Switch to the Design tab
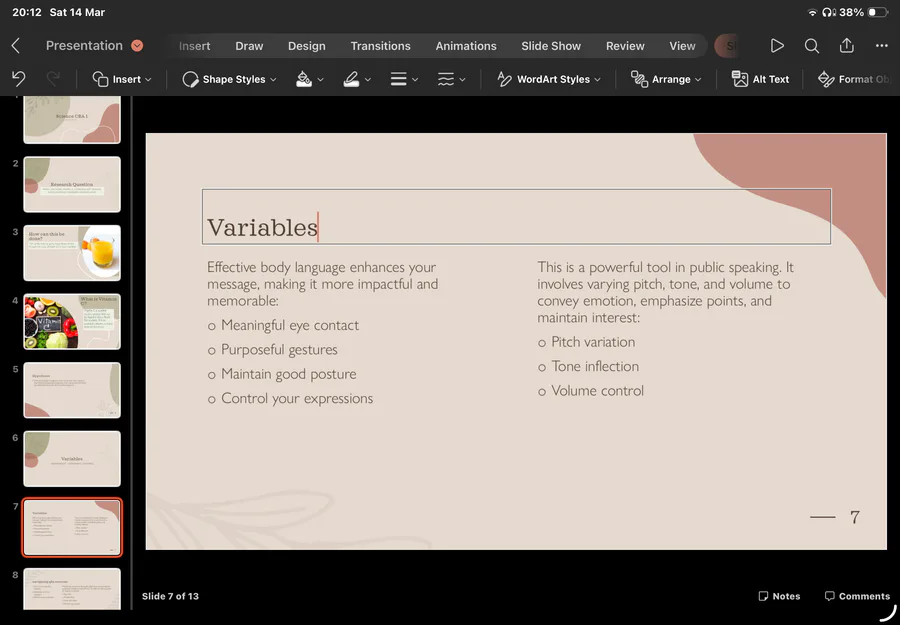Viewport: 900px width, 625px height. pos(307,46)
